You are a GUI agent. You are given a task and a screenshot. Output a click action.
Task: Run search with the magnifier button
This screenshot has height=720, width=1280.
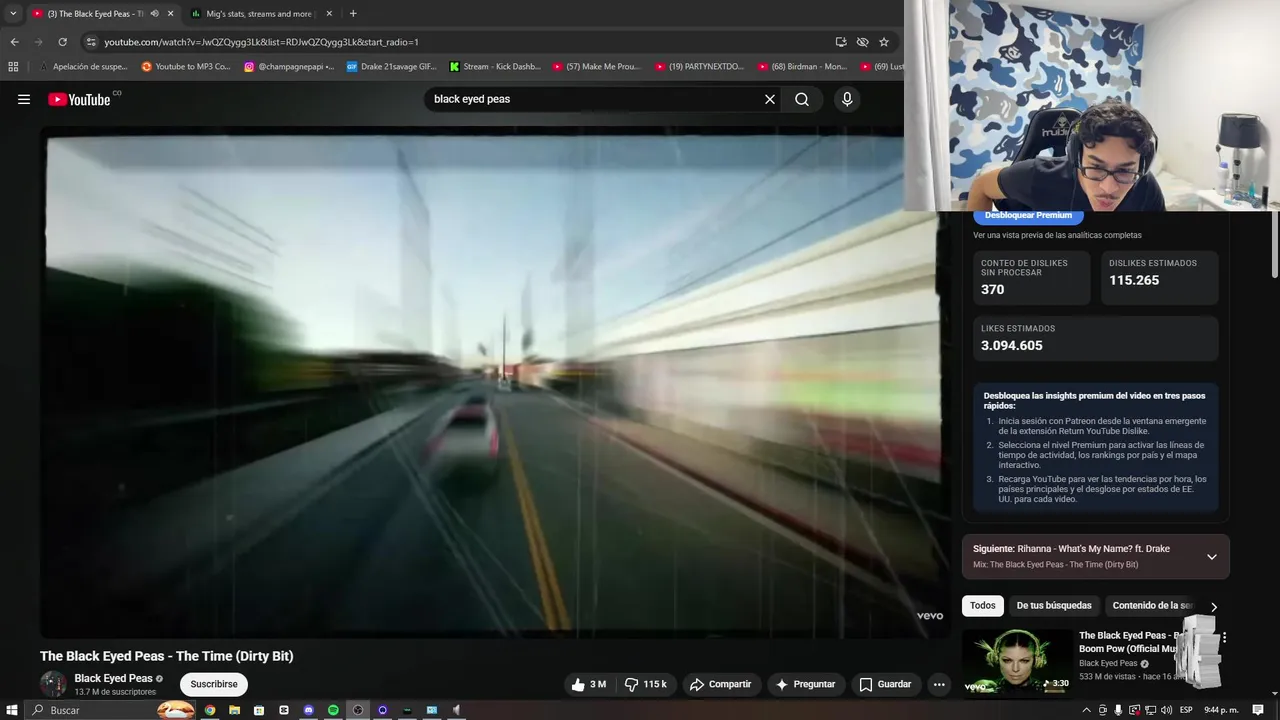pyautogui.click(x=802, y=99)
